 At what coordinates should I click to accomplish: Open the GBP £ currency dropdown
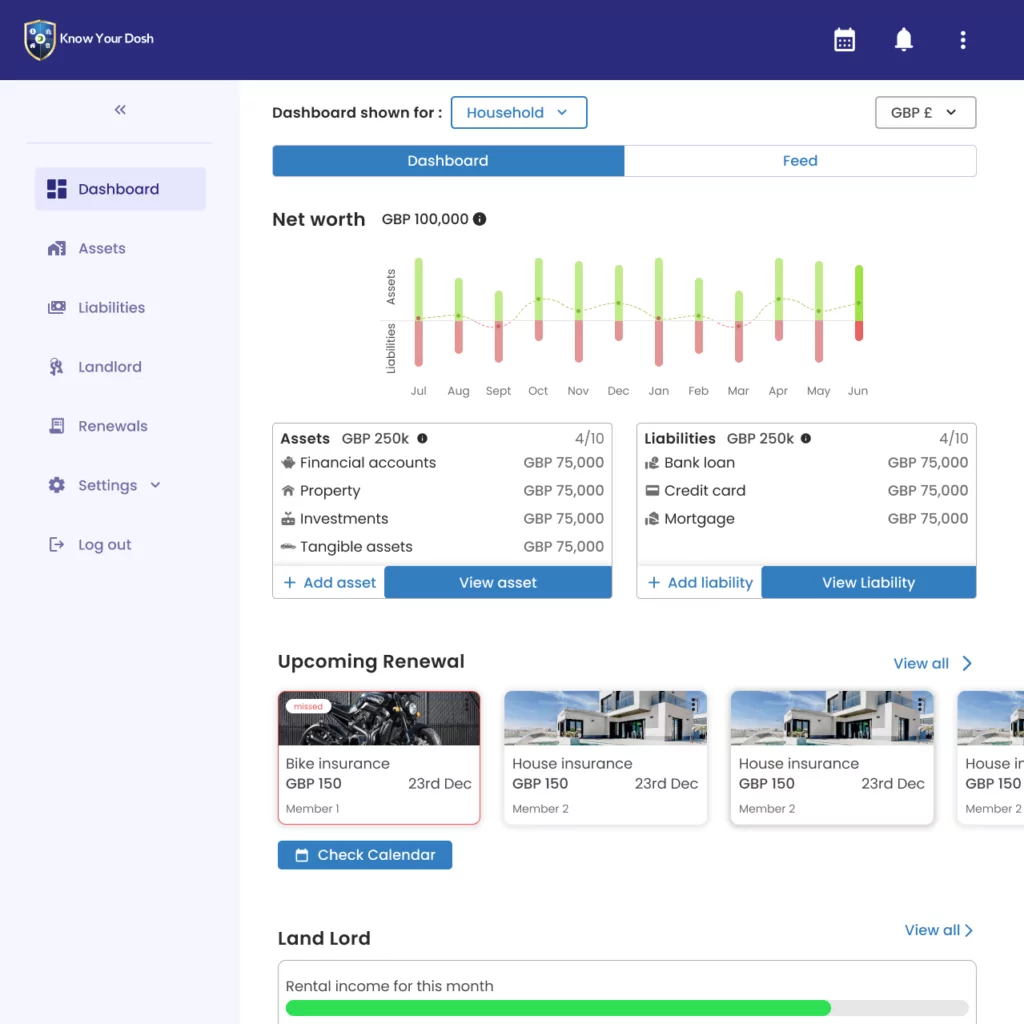coord(925,113)
